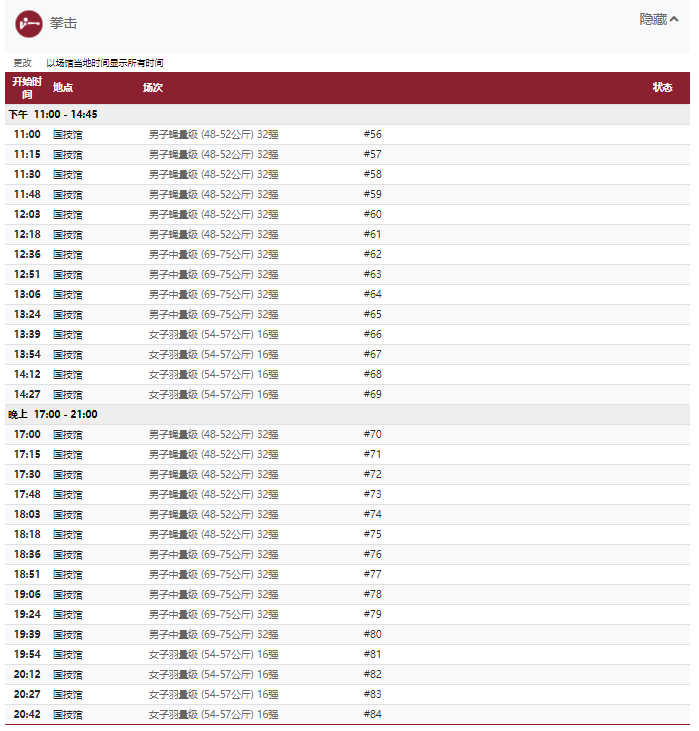Image resolution: width=699 pixels, height=731 pixels.
Task: Select the 17:00 evening bout #70
Action: click(x=347, y=434)
